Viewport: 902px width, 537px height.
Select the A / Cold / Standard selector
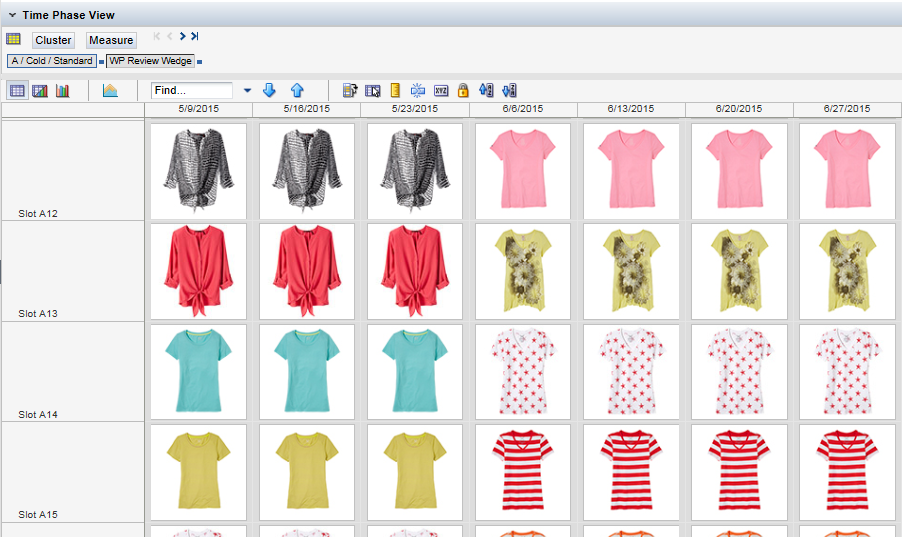(x=52, y=60)
